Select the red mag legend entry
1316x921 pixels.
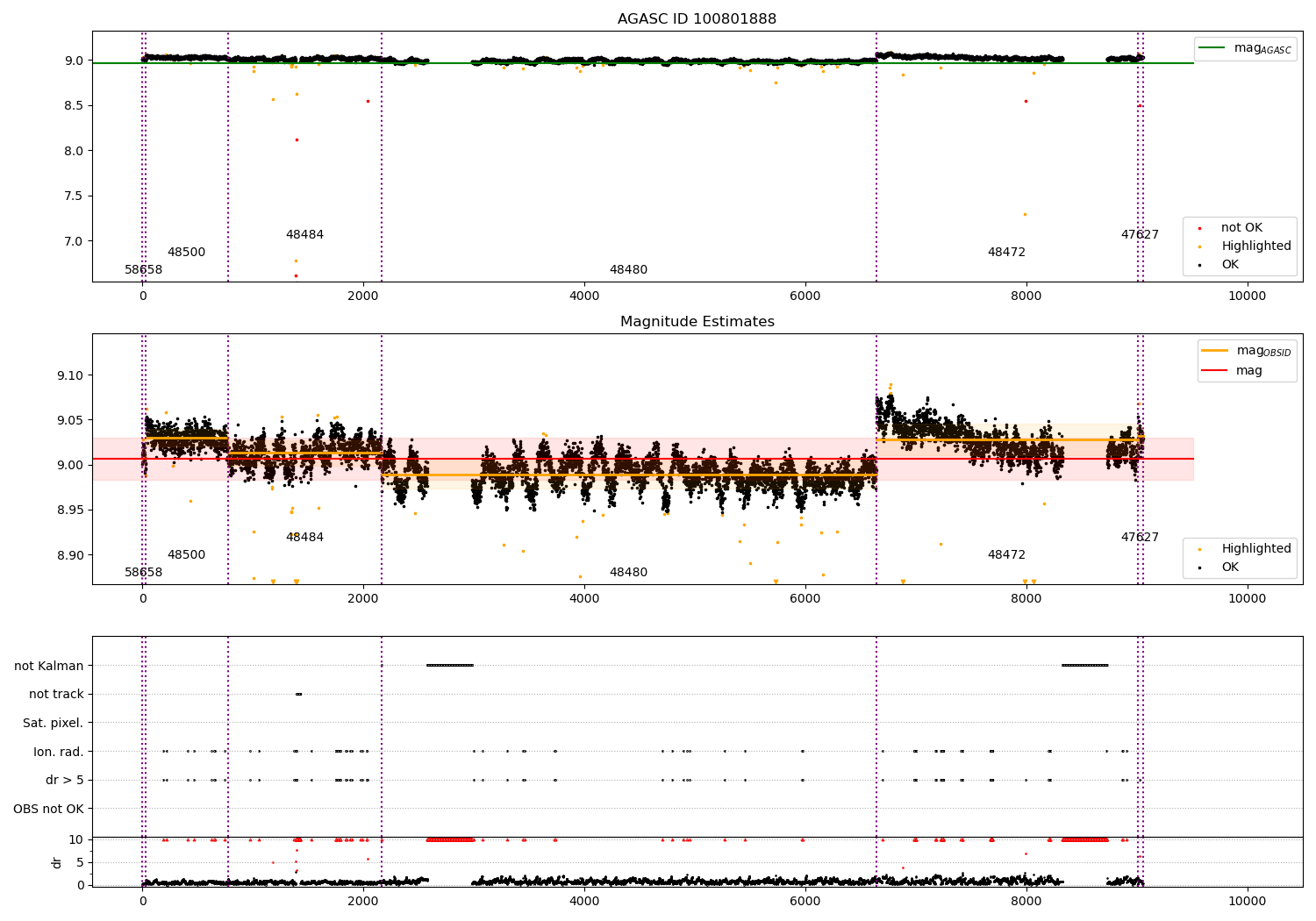tap(1232, 371)
